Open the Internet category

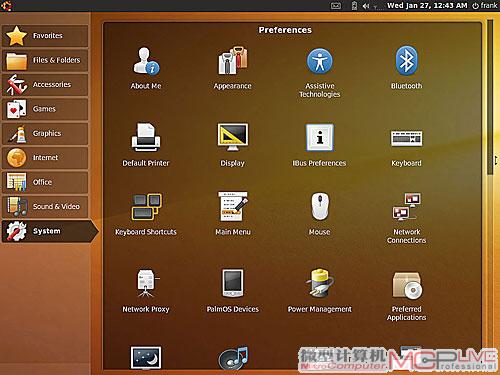click(x=45, y=158)
